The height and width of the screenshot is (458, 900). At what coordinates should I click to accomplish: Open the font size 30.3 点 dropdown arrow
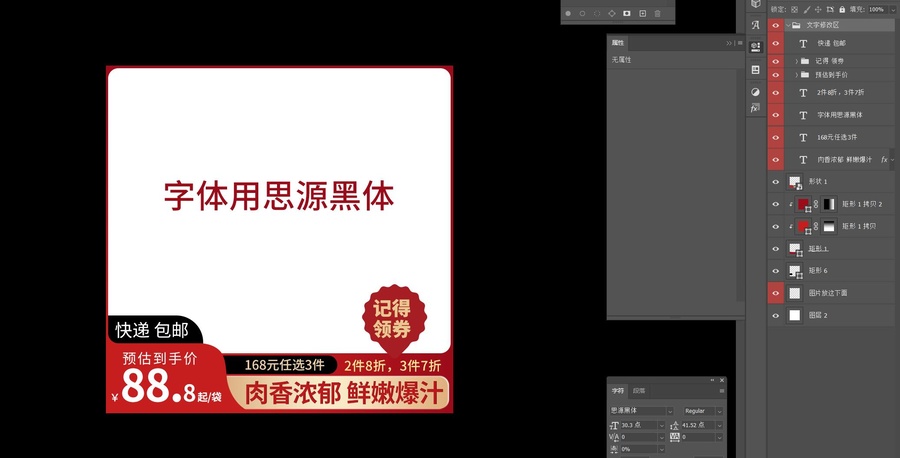tap(661, 425)
